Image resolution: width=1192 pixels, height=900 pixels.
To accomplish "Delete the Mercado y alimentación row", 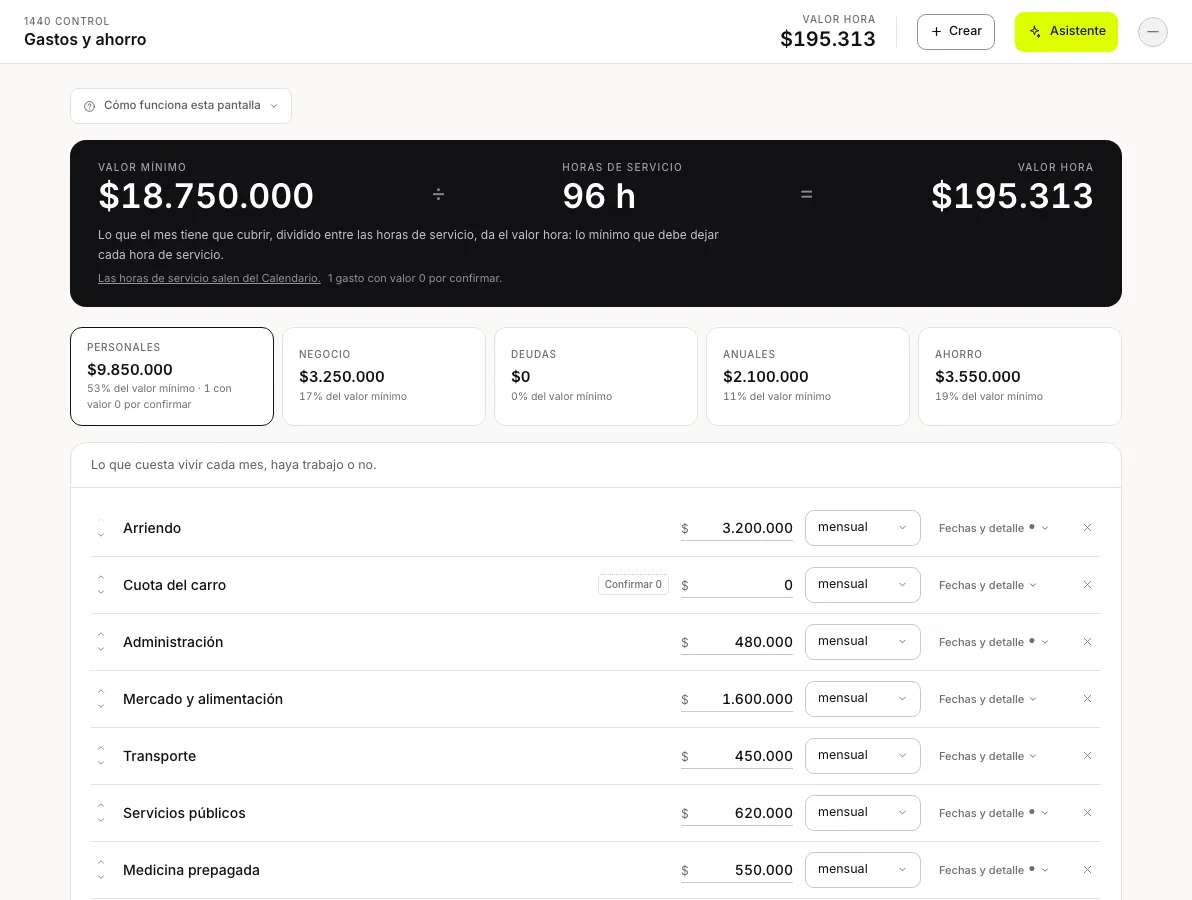I will [1087, 699].
